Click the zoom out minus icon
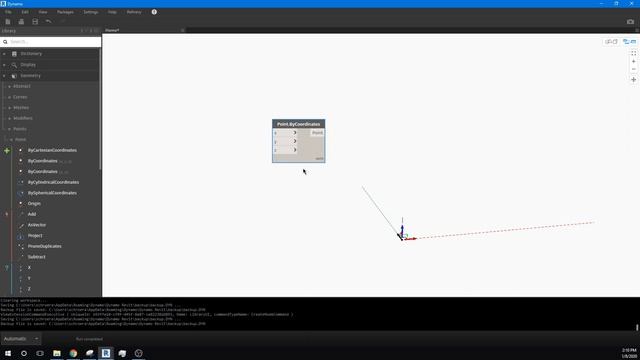This screenshot has height=360, width=640. click(633, 69)
